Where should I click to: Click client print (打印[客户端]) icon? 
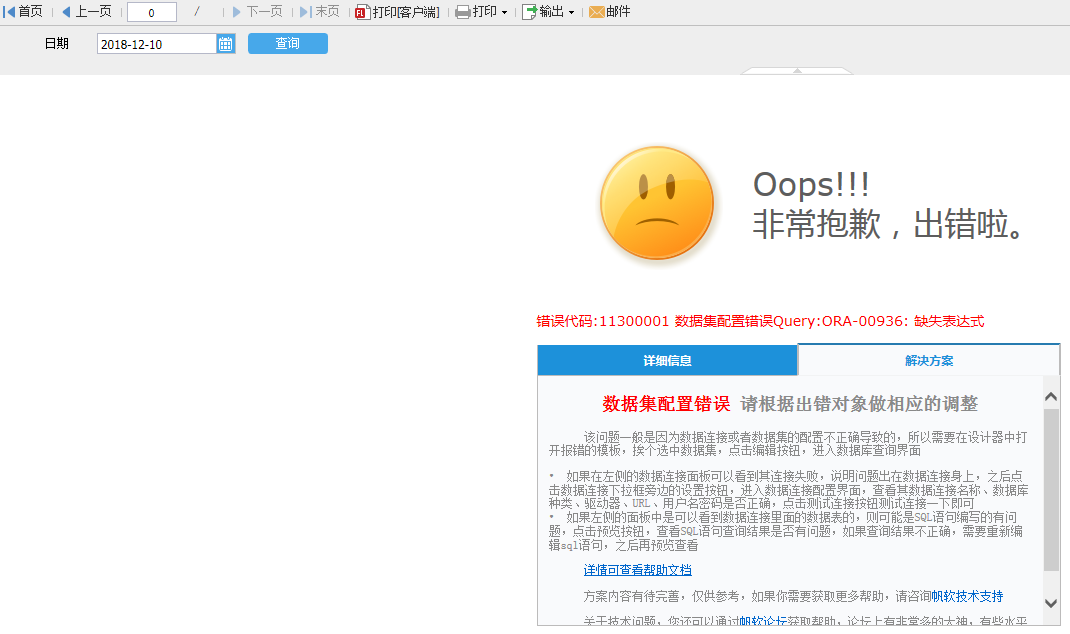(x=363, y=12)
